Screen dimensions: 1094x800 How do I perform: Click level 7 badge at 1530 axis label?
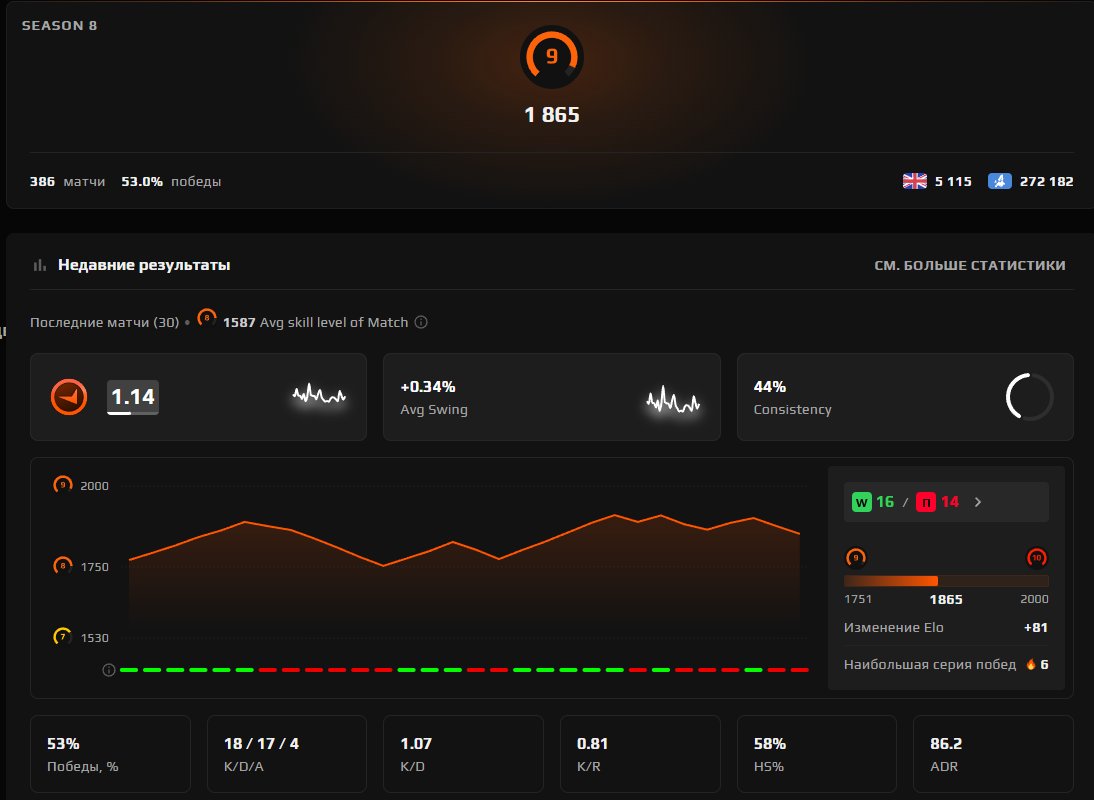click(x=63, y=637)
